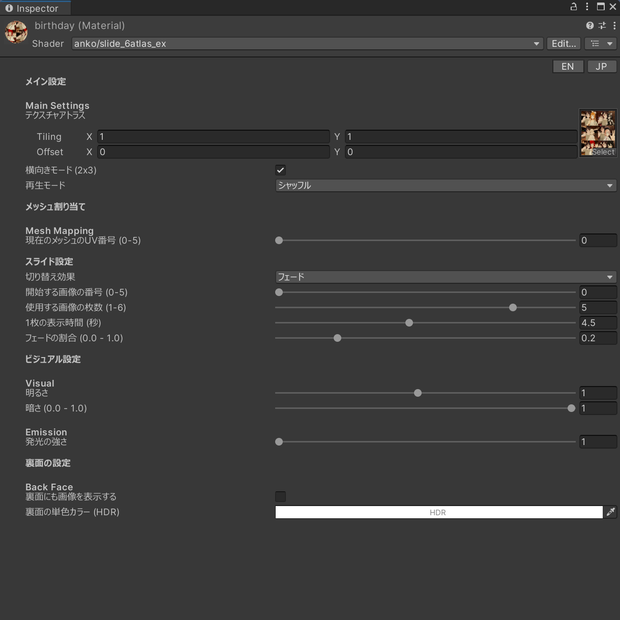The height and width of the screenshot is (620, 620).
Task: Open the Shader anko/slide_6atlas_ex dropdown
Action: coord(307,43)
